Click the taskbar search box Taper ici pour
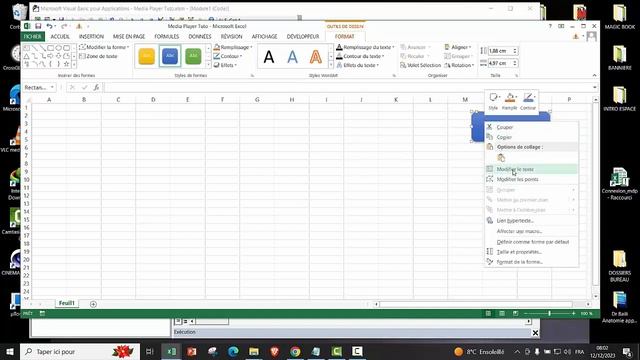The width and height of the screenshot is (640, 360). [80, 351]
